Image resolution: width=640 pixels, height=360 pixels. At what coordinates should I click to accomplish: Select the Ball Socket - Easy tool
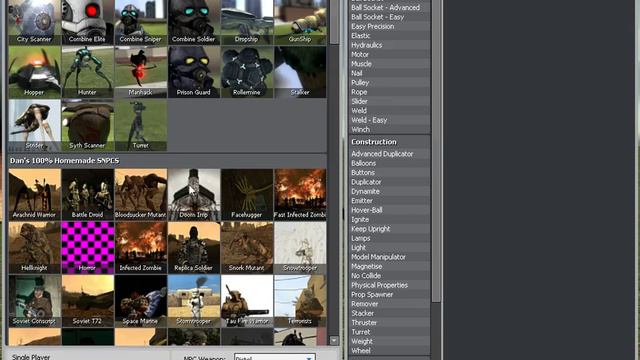(x=390, y=17)
